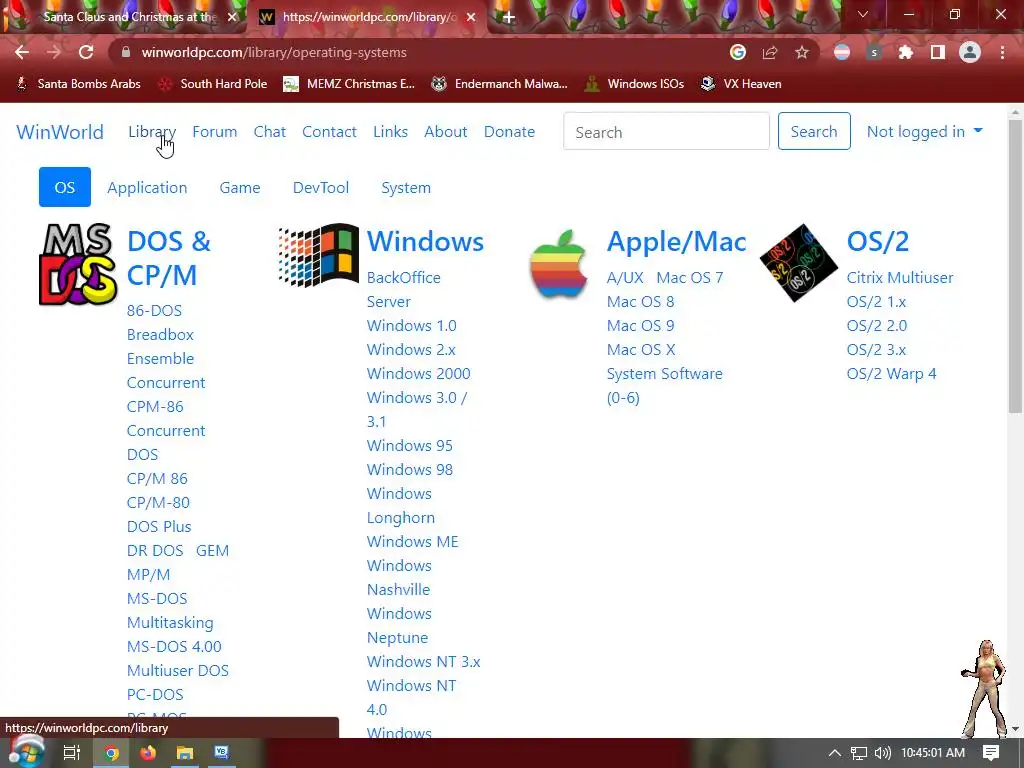The image size is (1024, 768).
Task: Open the Contact nav link
Action: tap(329, 131)
